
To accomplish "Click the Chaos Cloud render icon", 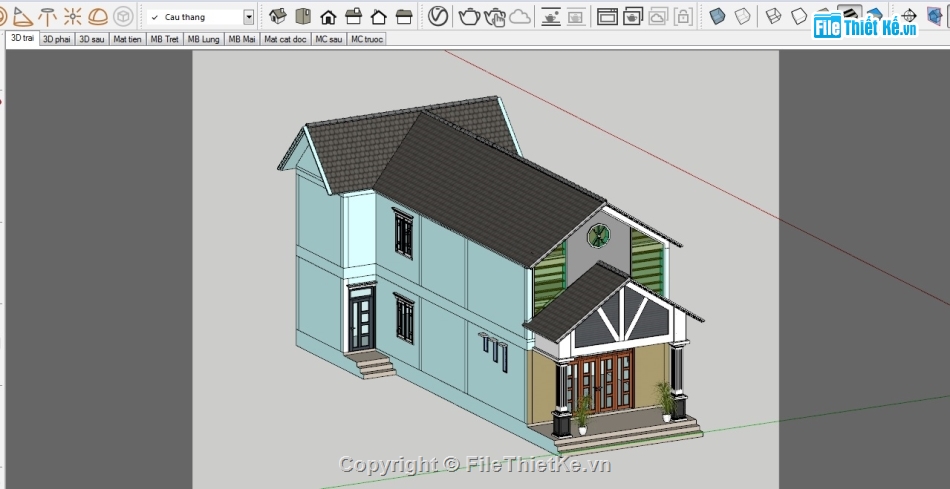I will pyautogui.click(x=520, y=16).
